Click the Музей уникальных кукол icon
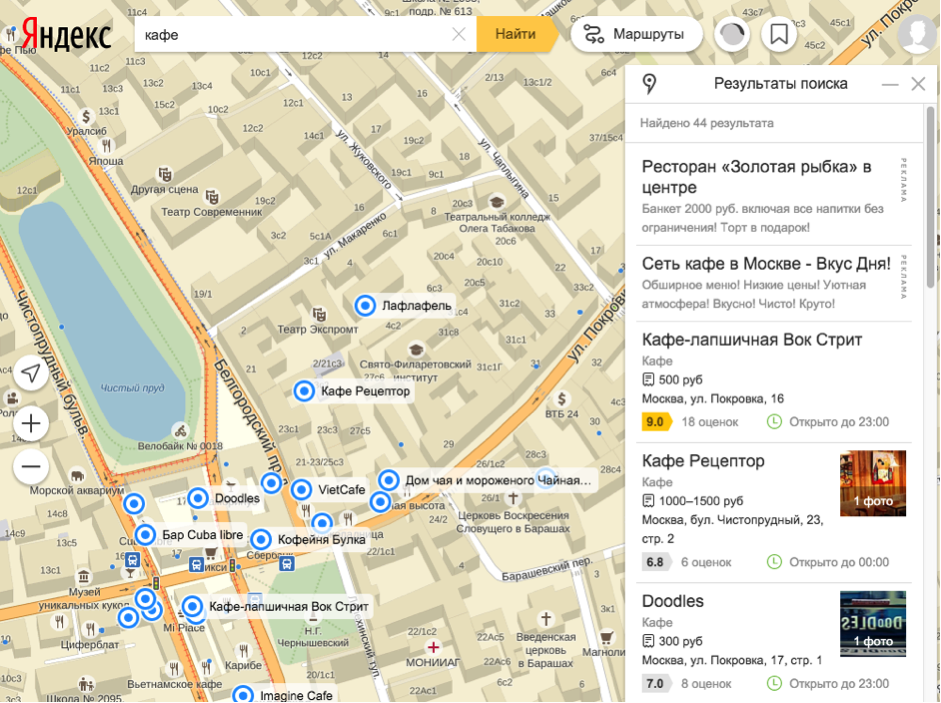Image resolution: width=941 pixels, height=703 pixels. [x=84, y=577]
